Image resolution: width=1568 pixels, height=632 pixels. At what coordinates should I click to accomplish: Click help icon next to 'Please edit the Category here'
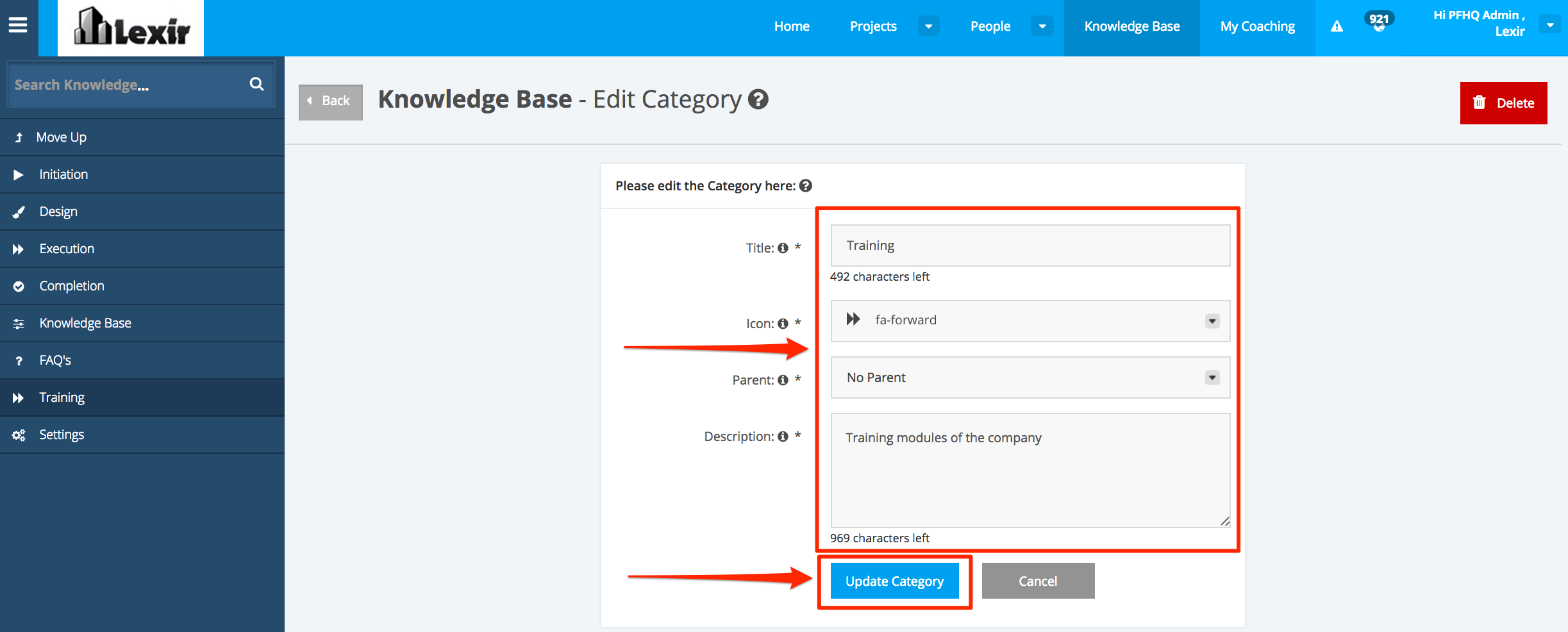[x=806, y=185]
